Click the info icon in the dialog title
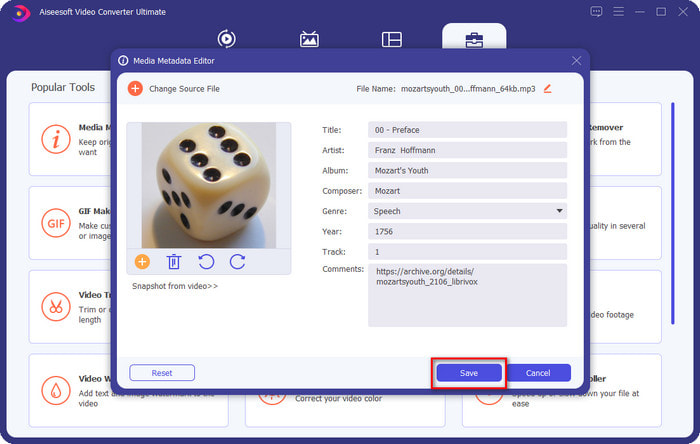The height and width of the screenshot is (444, 700). click(x=123, y=61)
